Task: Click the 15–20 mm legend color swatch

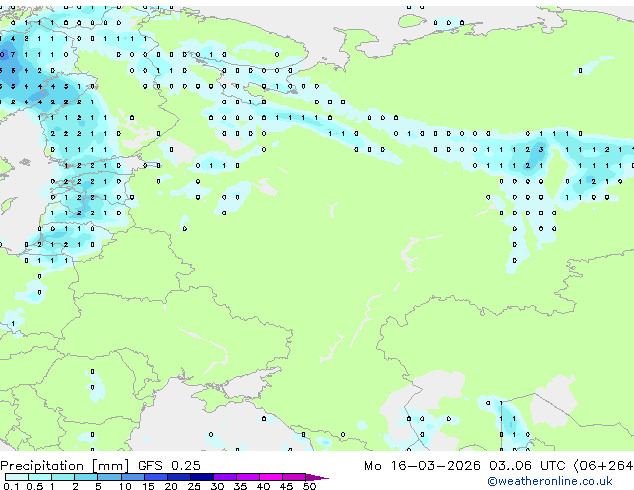Action: [156, 477]
